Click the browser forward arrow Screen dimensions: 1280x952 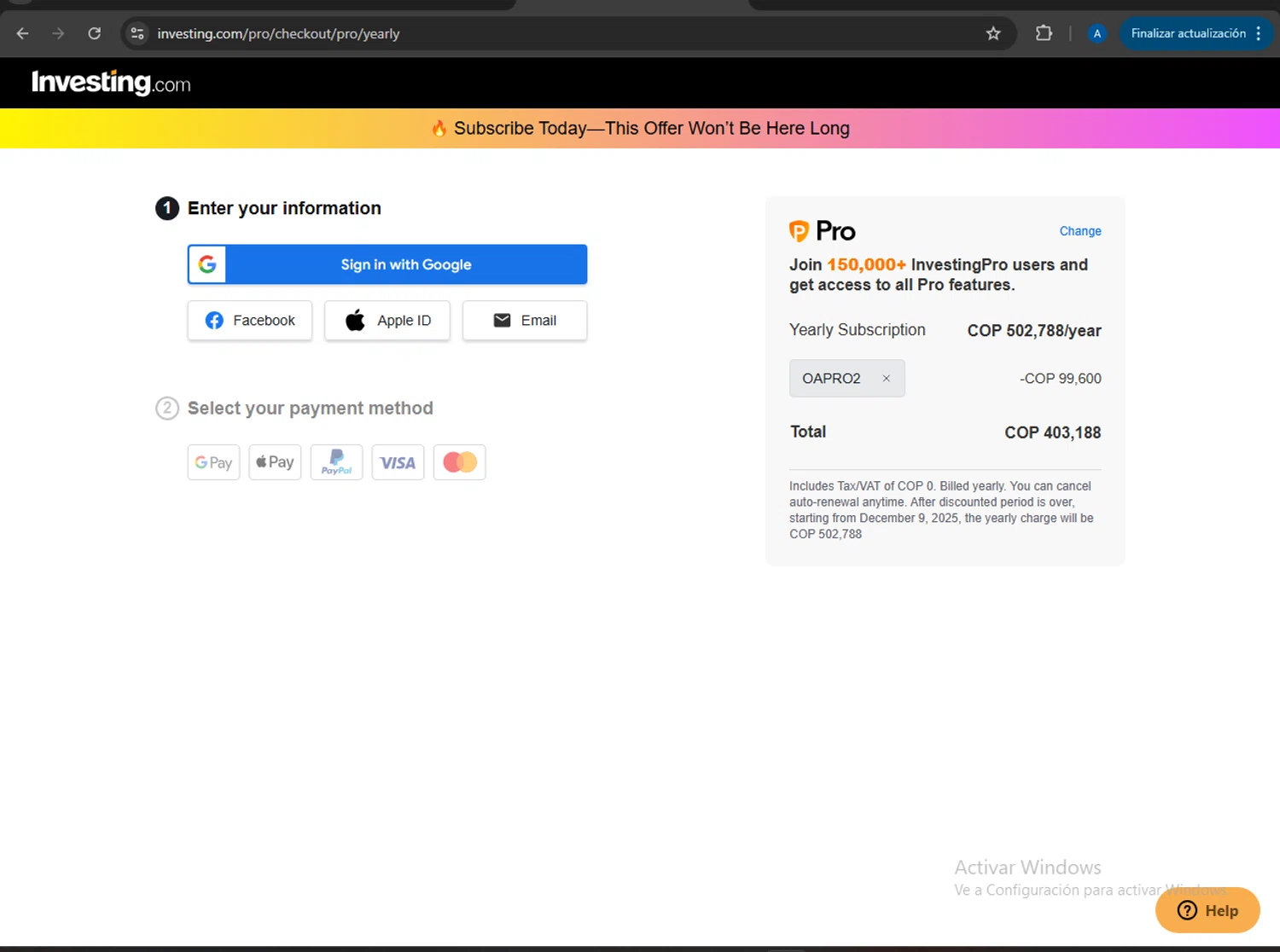click(x=58, y=33)
